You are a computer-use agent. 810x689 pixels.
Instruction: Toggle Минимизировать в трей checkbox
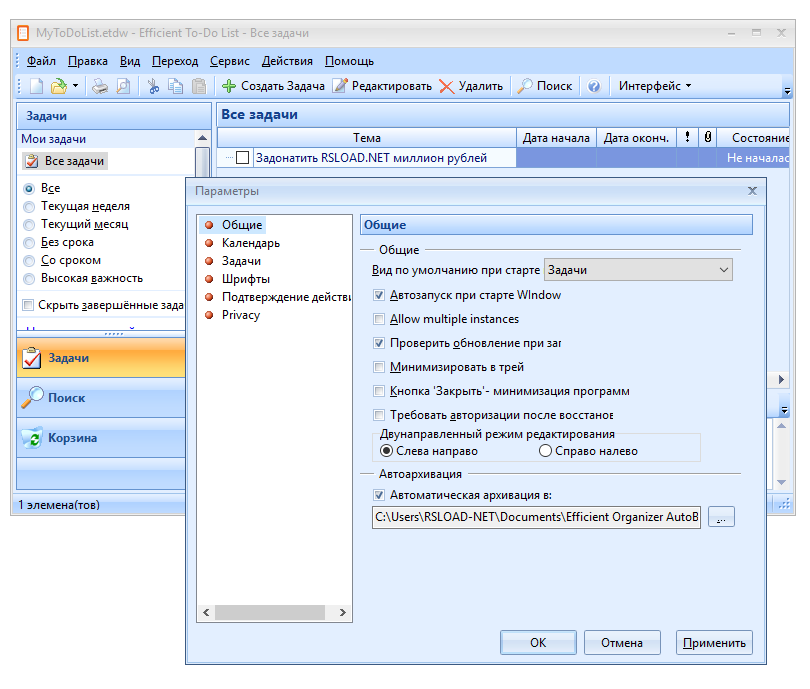point(379,367)
